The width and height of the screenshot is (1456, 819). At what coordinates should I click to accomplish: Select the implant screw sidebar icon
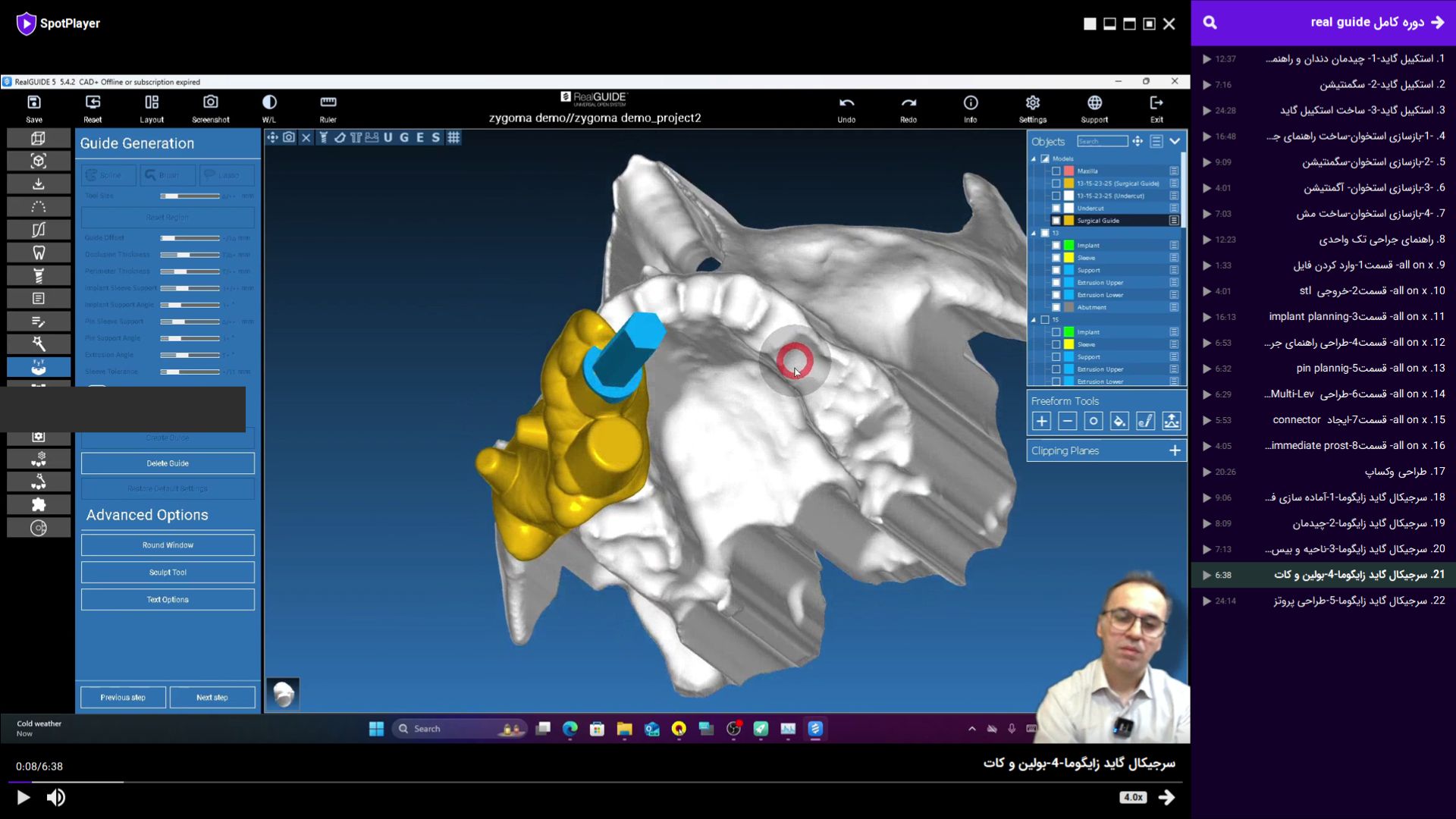pos(39,275)
